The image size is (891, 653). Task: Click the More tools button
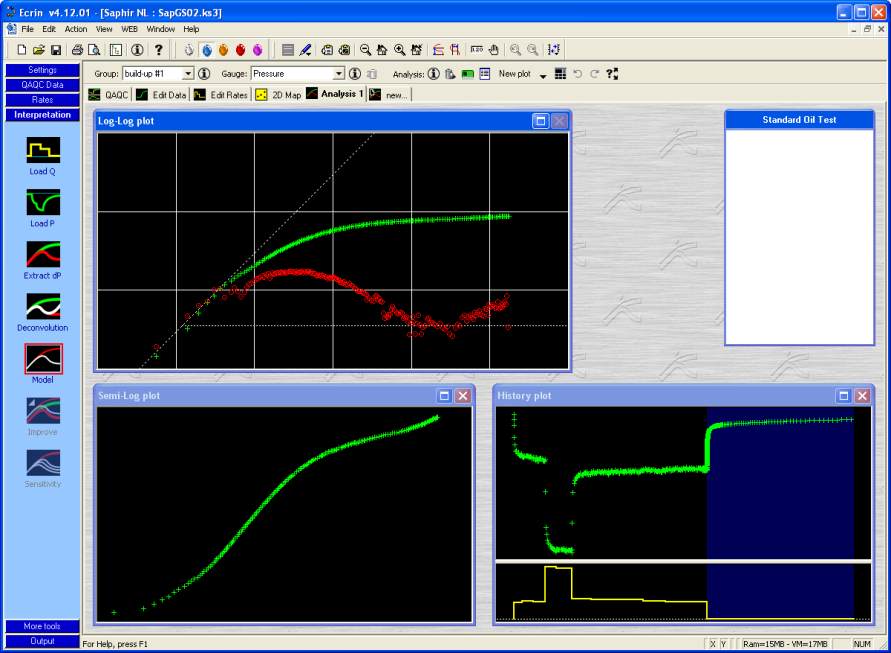(x=42, y=627)
